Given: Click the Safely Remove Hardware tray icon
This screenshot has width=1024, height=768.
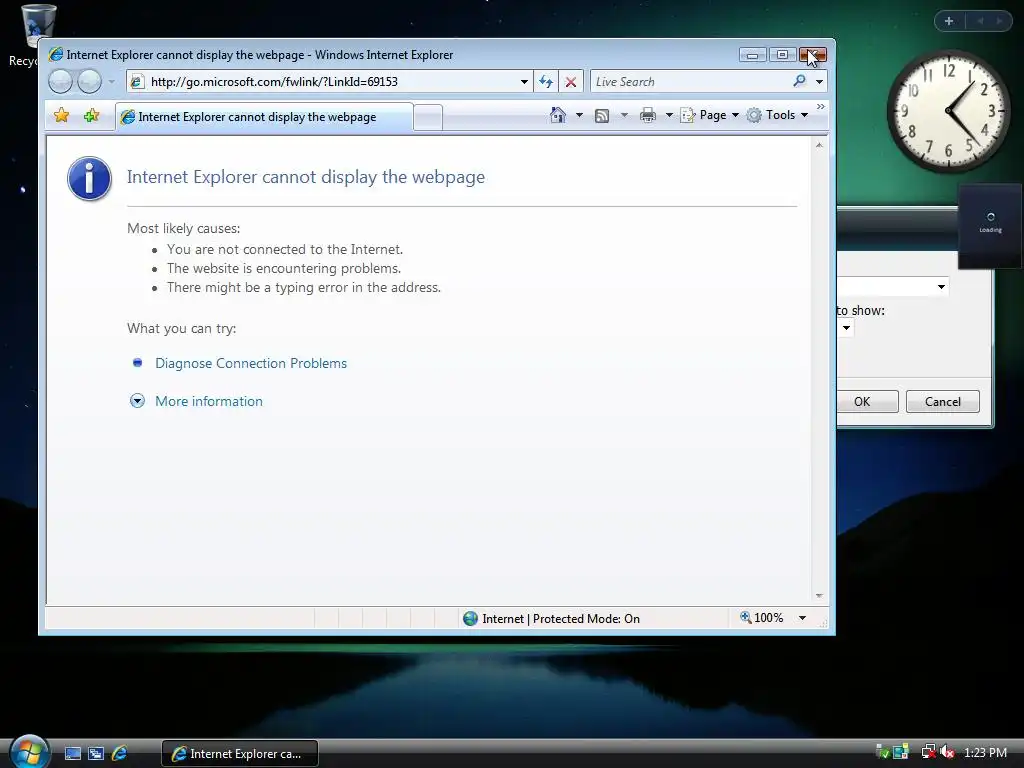Looking at the screenshot, I should coord(882,752).
